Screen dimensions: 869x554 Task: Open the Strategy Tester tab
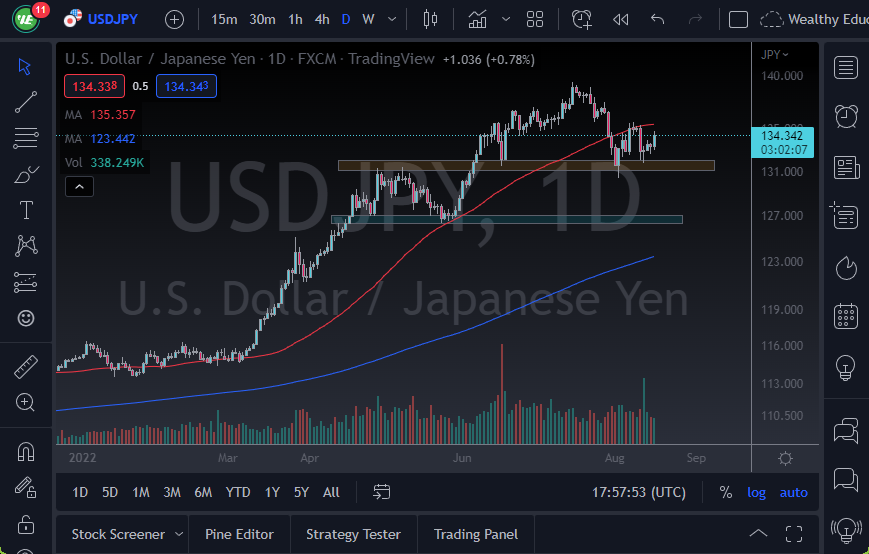click(353, 534)
